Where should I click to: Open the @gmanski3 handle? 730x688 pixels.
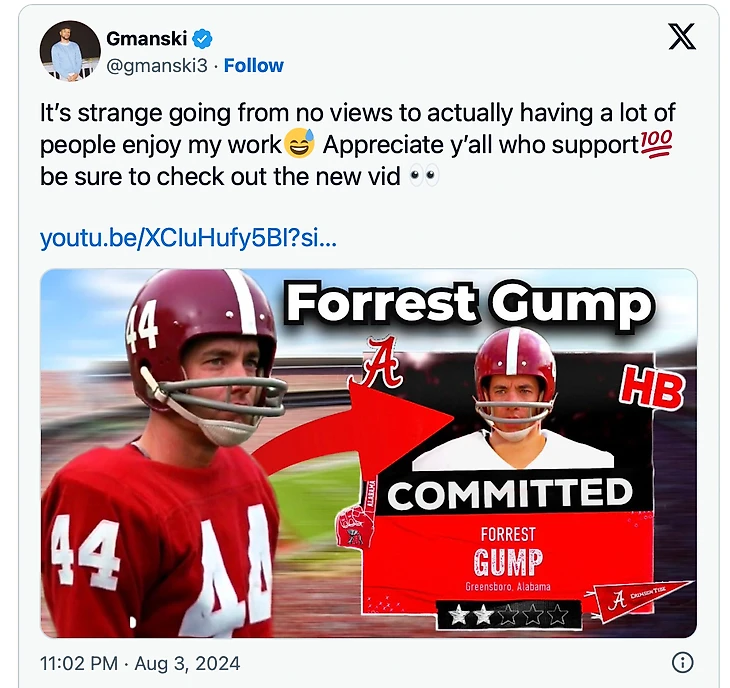pos(157,66)
